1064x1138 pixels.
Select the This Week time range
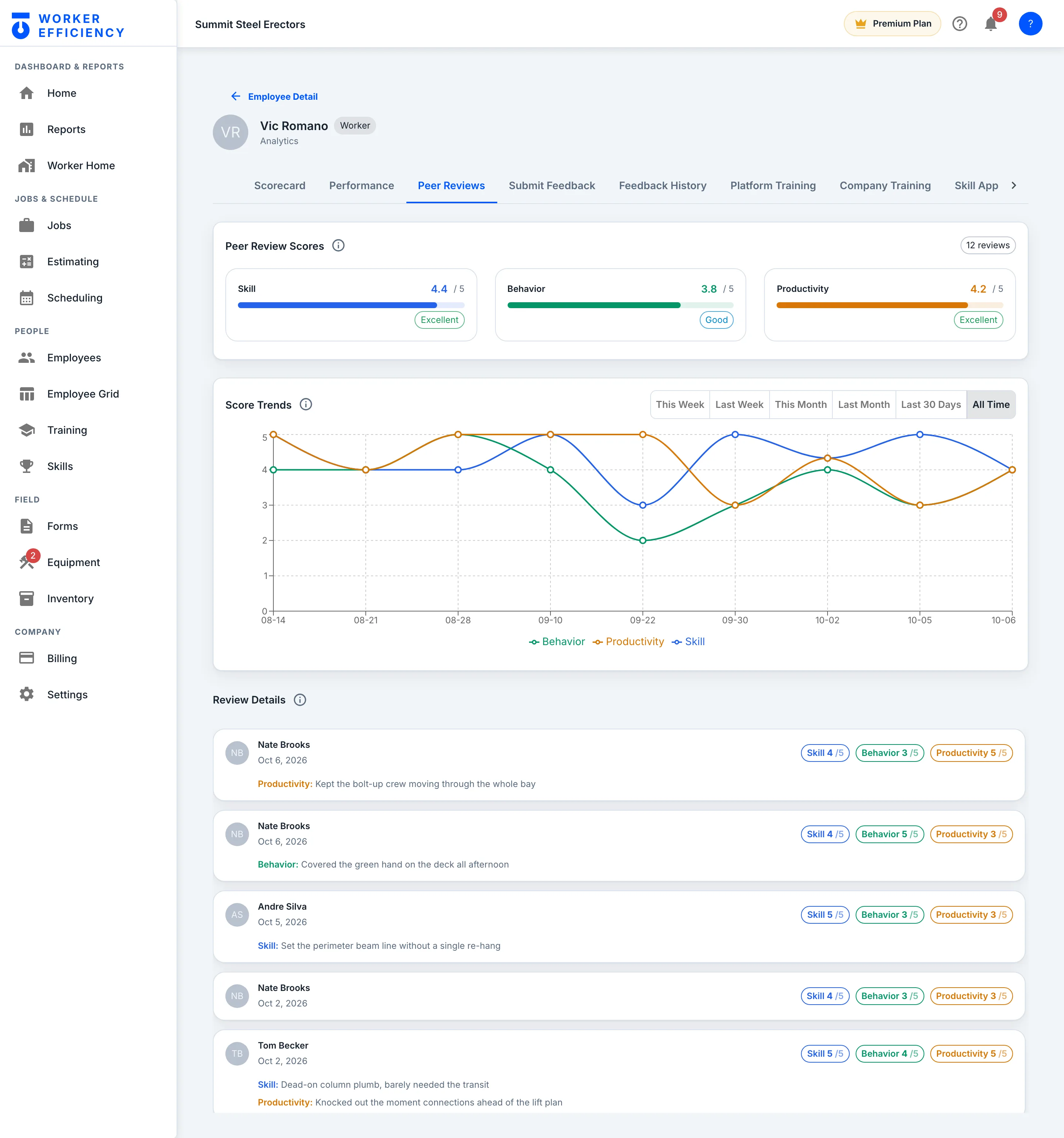click(x=680, y=404)
